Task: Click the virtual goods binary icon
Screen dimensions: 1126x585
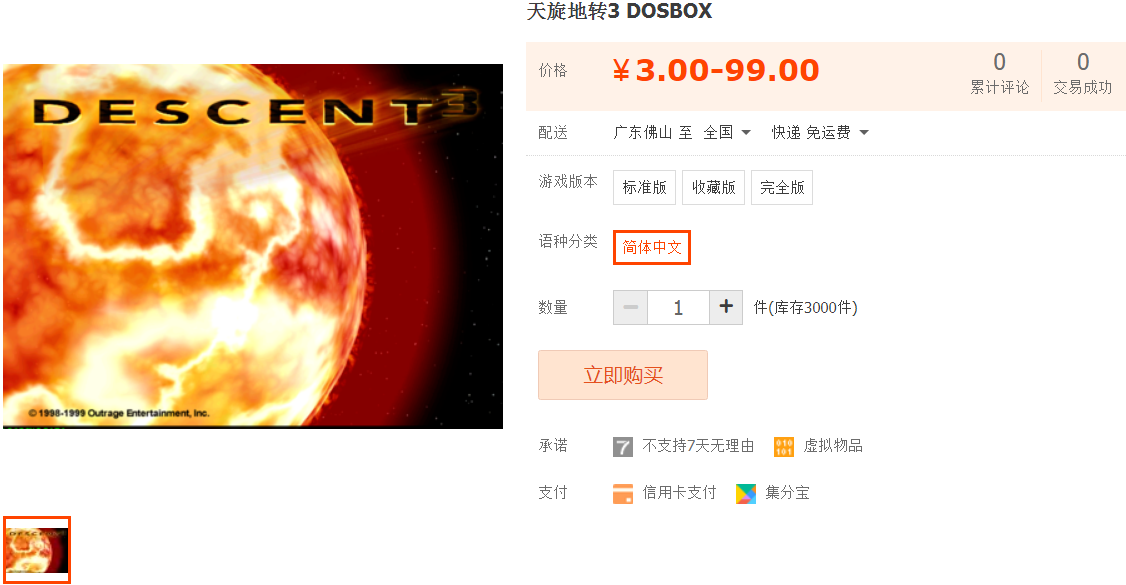Action: [783, 446]
